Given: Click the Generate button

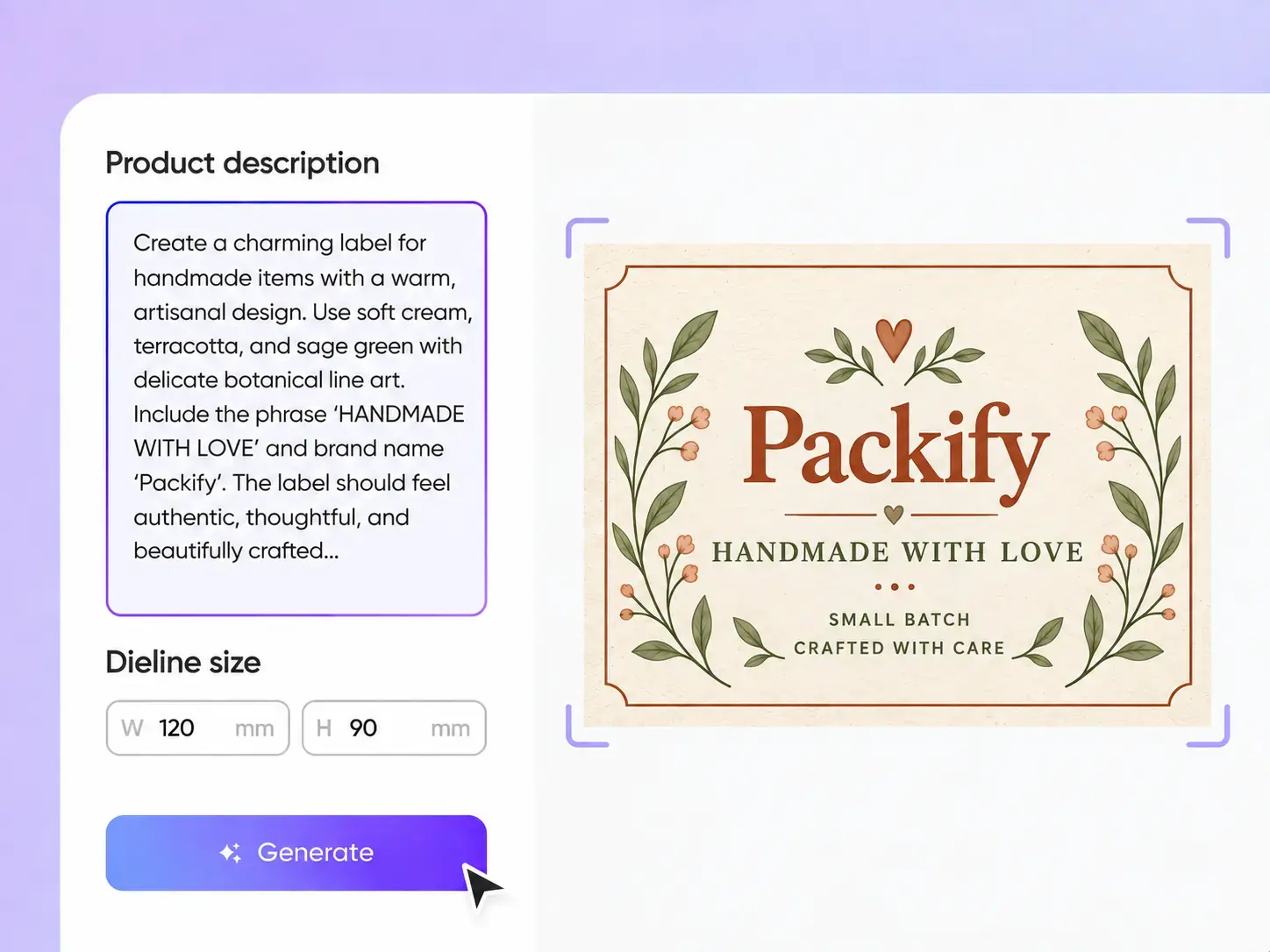Looking at the screenshot, I should pos(296,853).
